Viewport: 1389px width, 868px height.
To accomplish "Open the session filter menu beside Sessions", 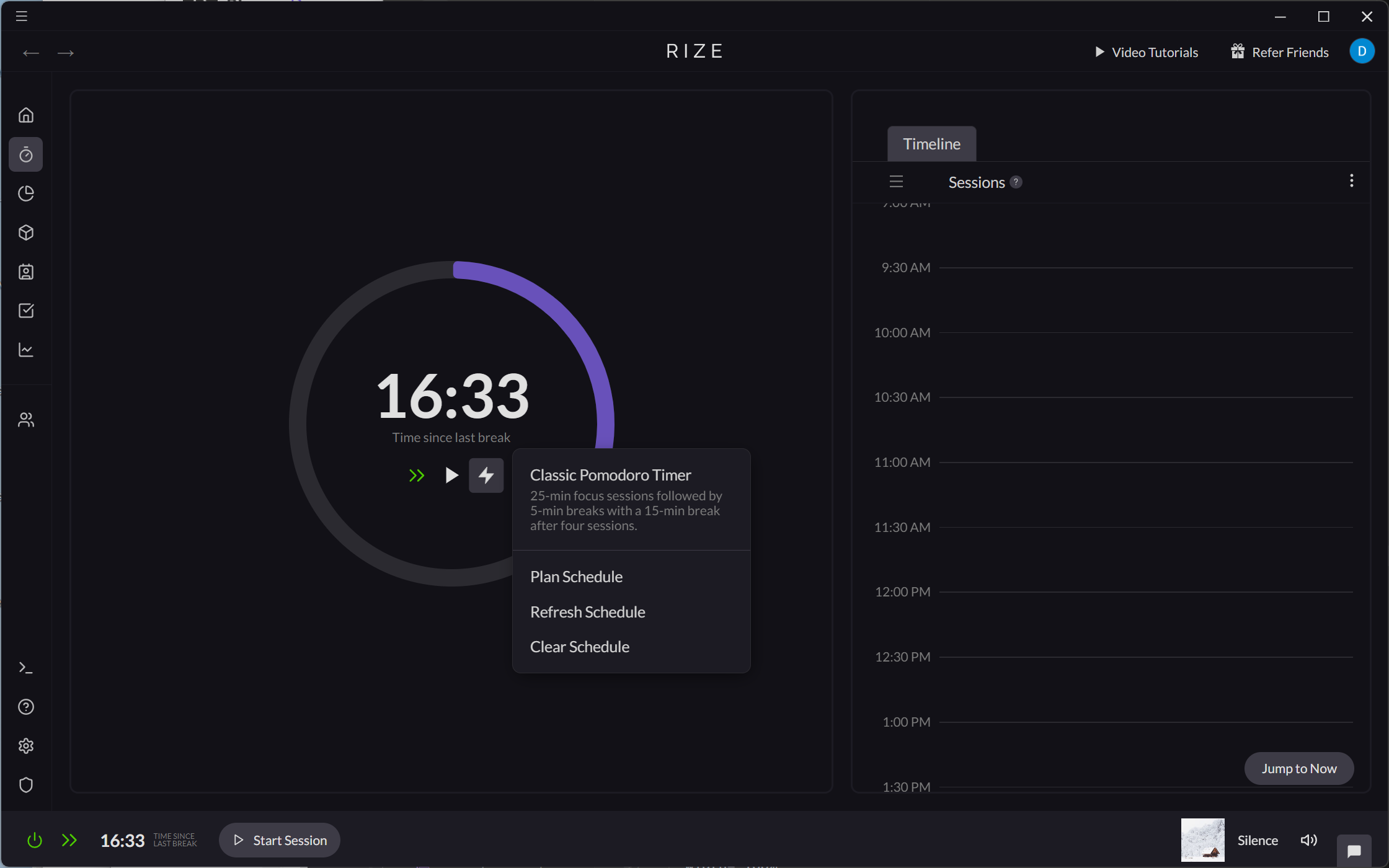I will 895,181.
